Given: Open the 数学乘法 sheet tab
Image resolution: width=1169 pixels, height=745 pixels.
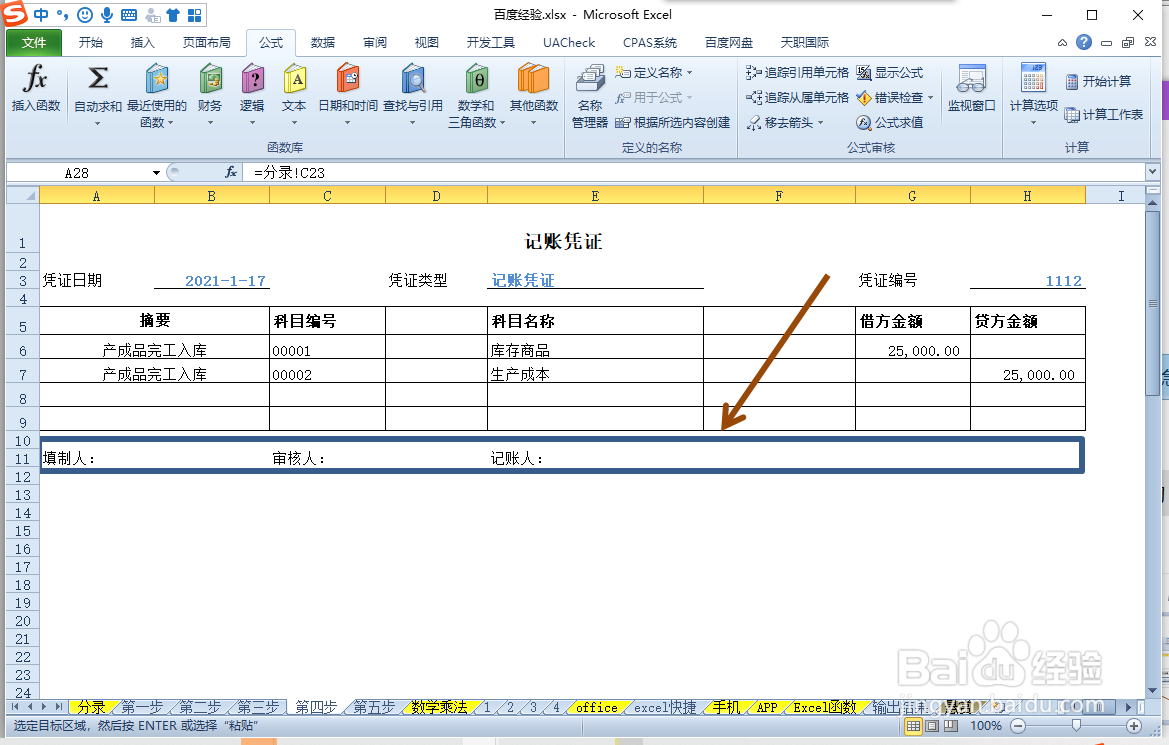Looking at the screenshot, I should (438, 707).
